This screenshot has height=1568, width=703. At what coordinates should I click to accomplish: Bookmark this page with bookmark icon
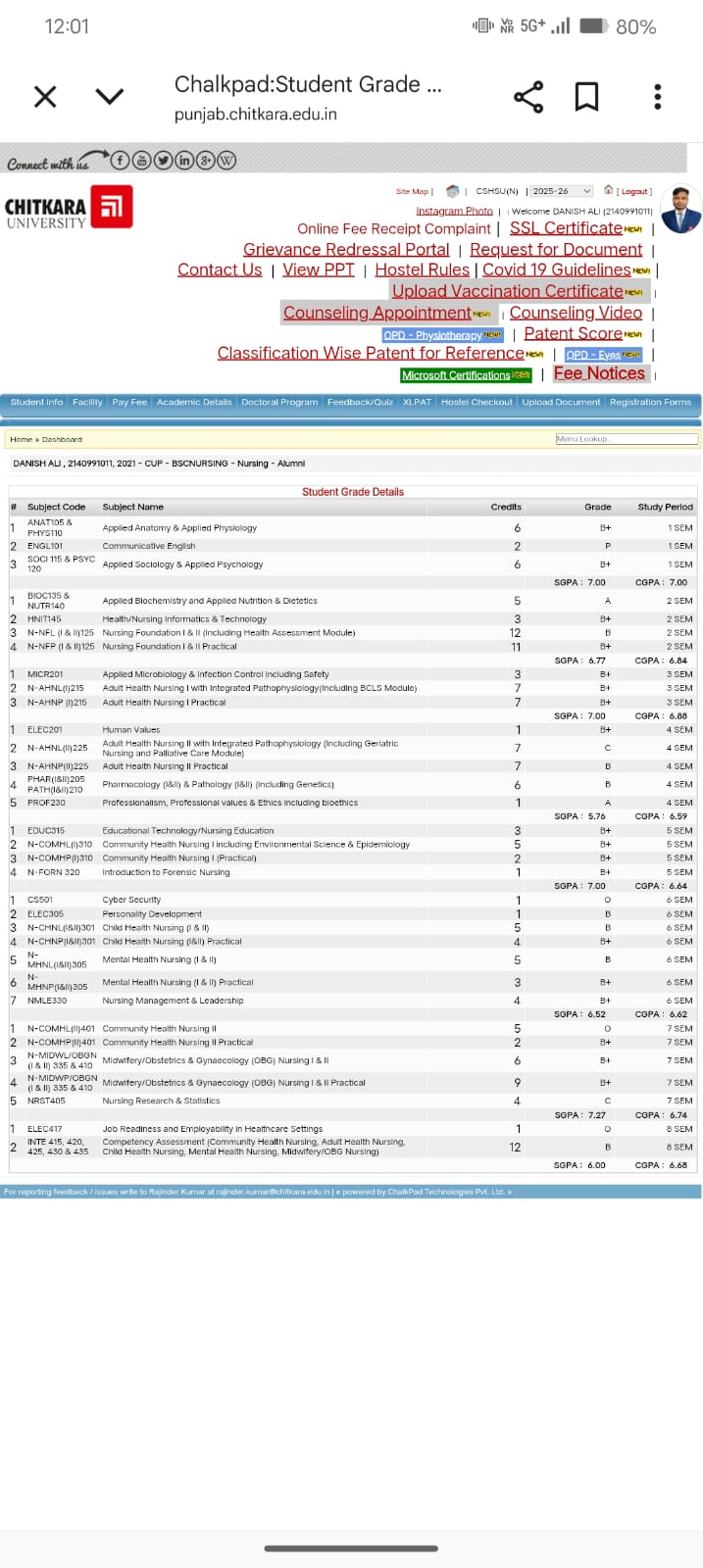point(586,96)
